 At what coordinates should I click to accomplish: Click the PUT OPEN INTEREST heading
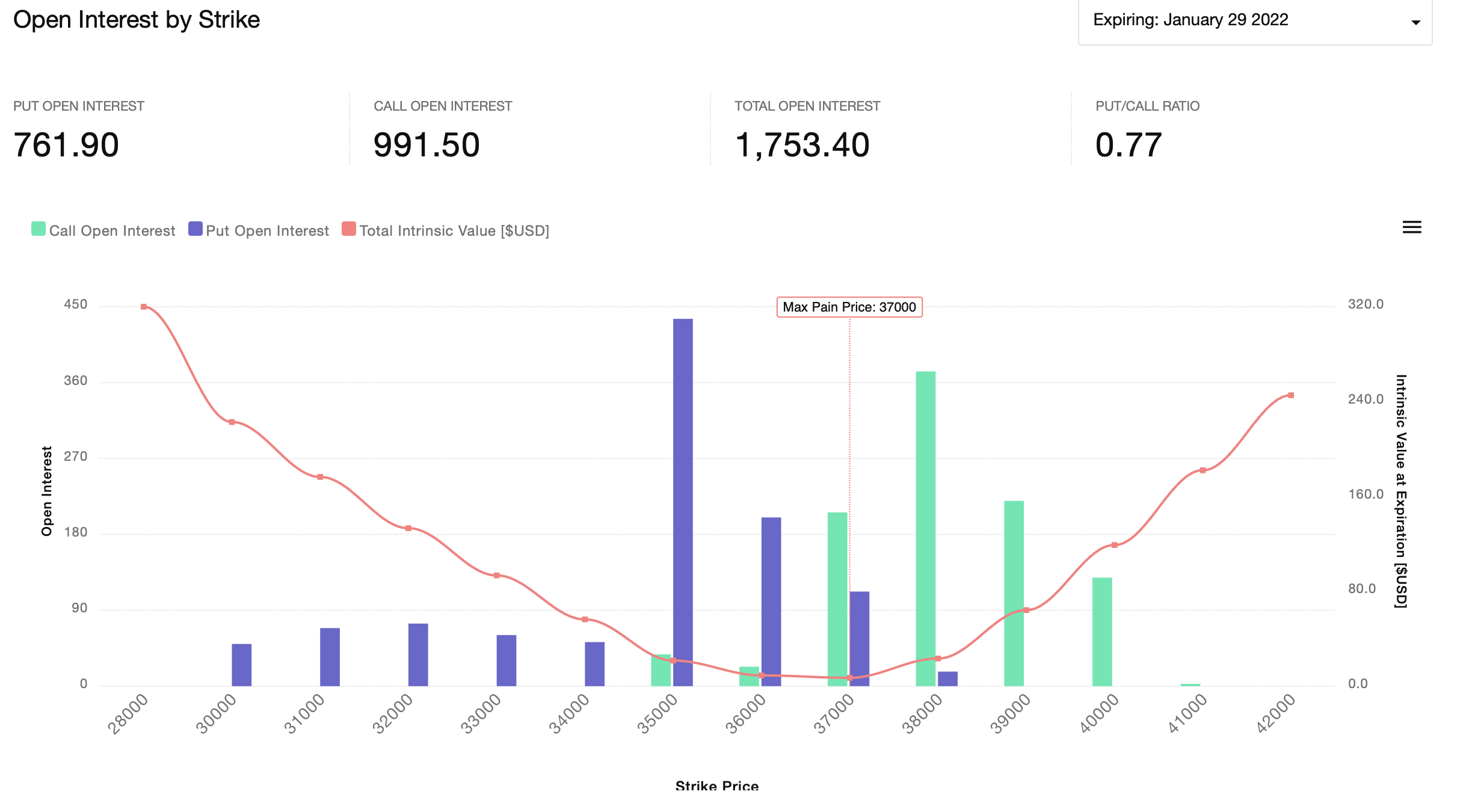click(79, 106)
